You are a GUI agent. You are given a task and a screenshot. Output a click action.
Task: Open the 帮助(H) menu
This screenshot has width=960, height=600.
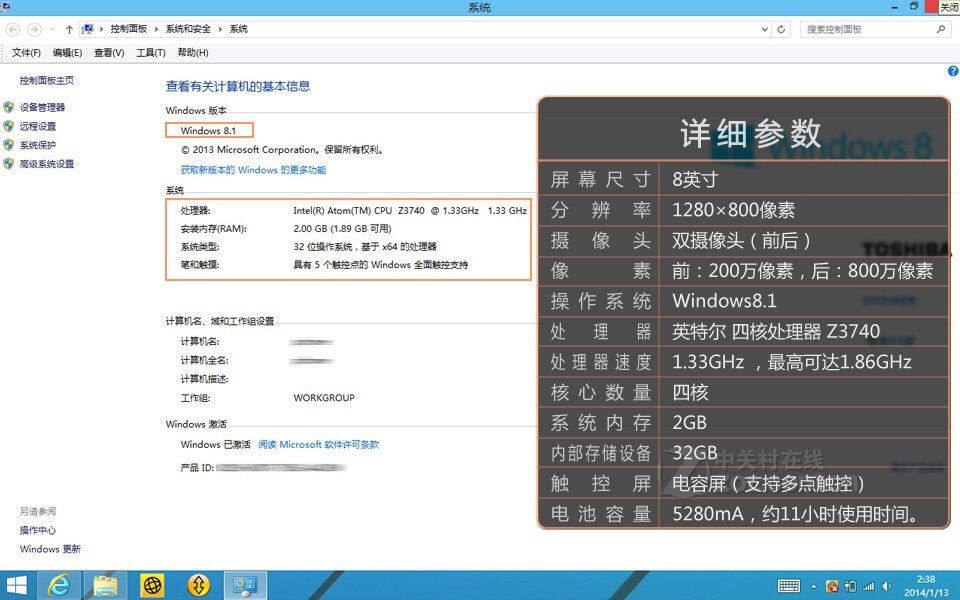(193, 53)
